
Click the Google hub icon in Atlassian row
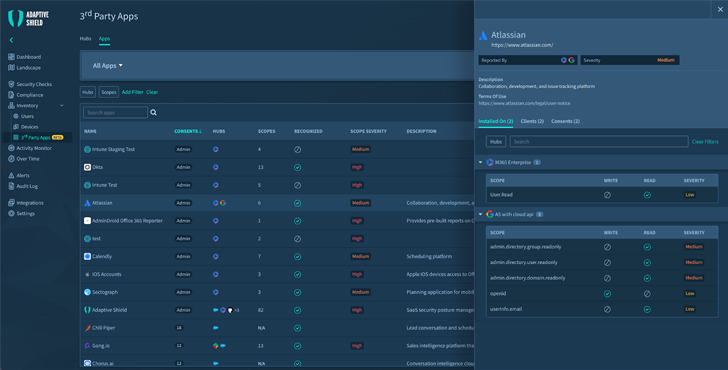[x=223, y=203]
